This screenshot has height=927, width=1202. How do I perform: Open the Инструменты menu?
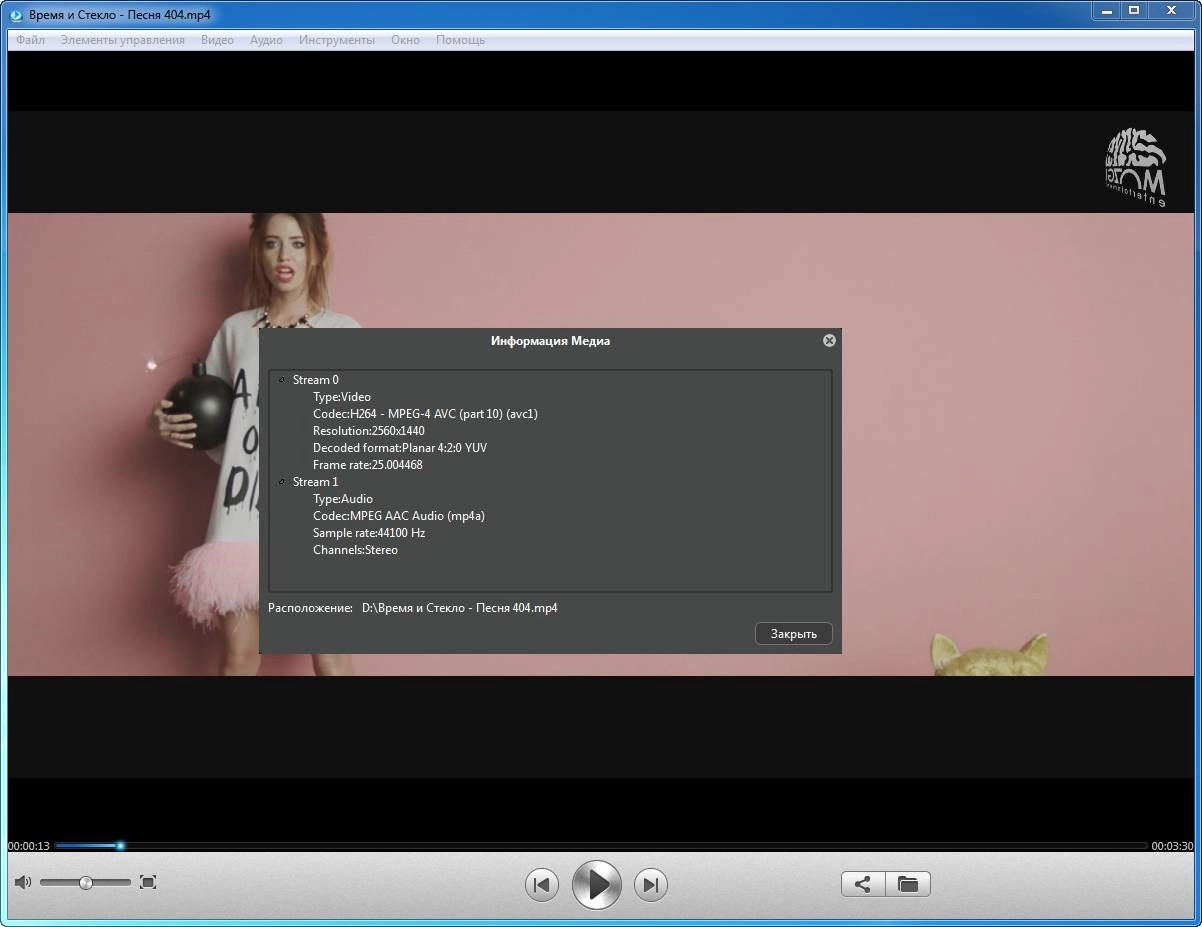point(337,40)
